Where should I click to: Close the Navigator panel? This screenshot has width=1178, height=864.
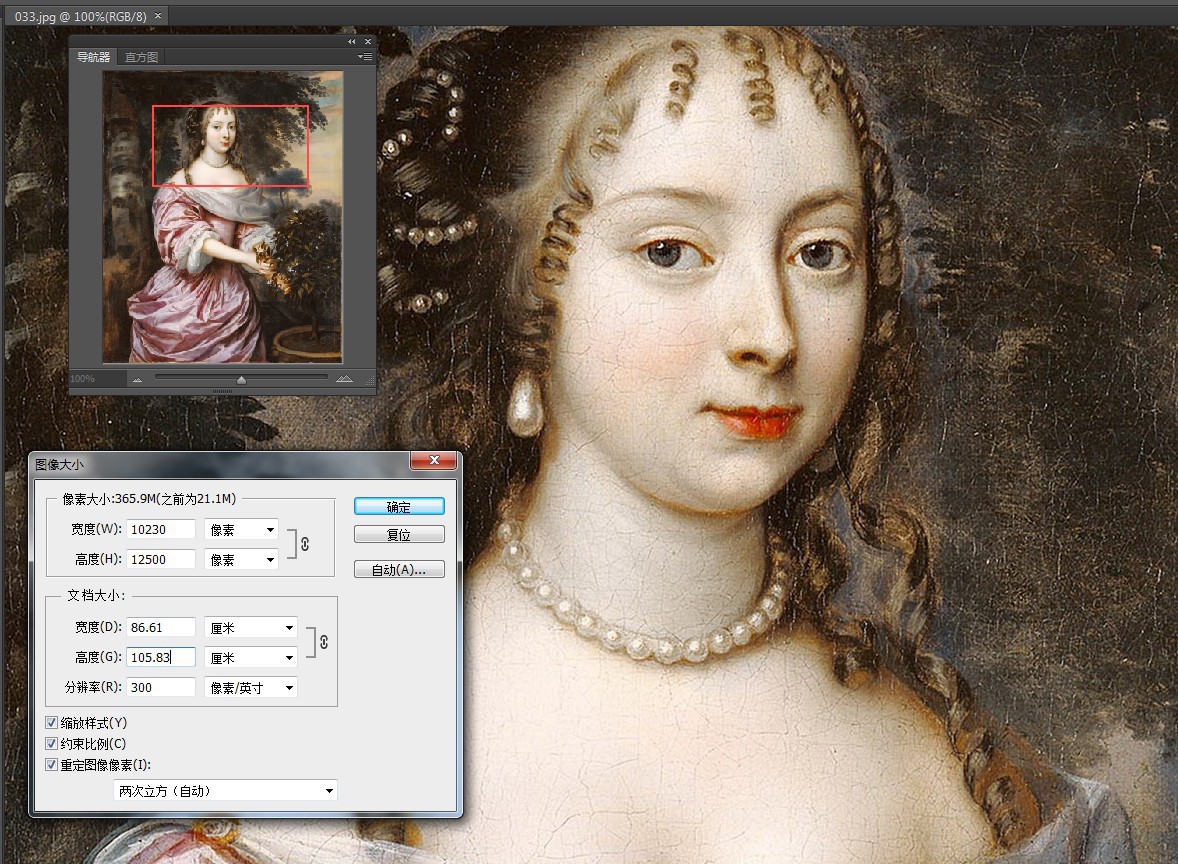368,41
